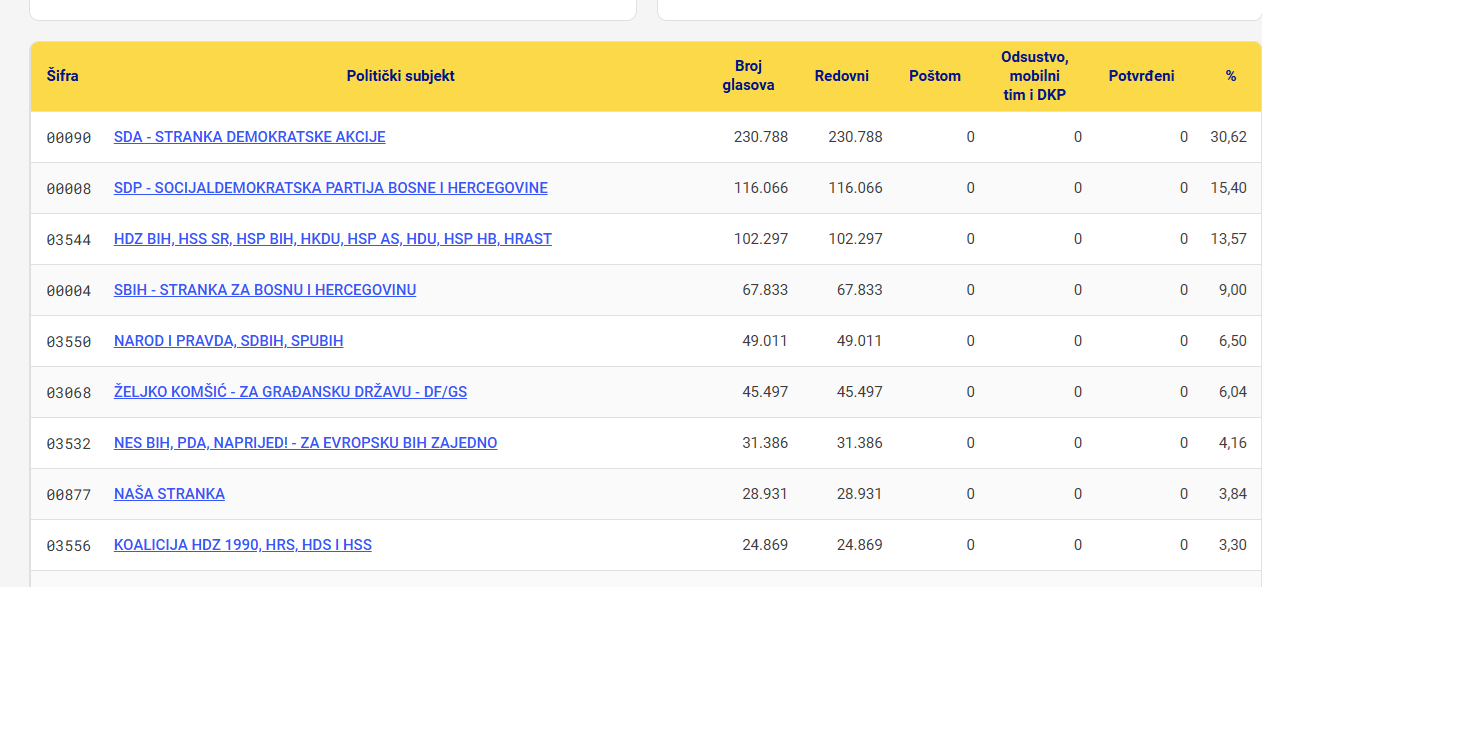Click the Šifra column header
This screenshot has height=749, width=1462.
point(62,76)
